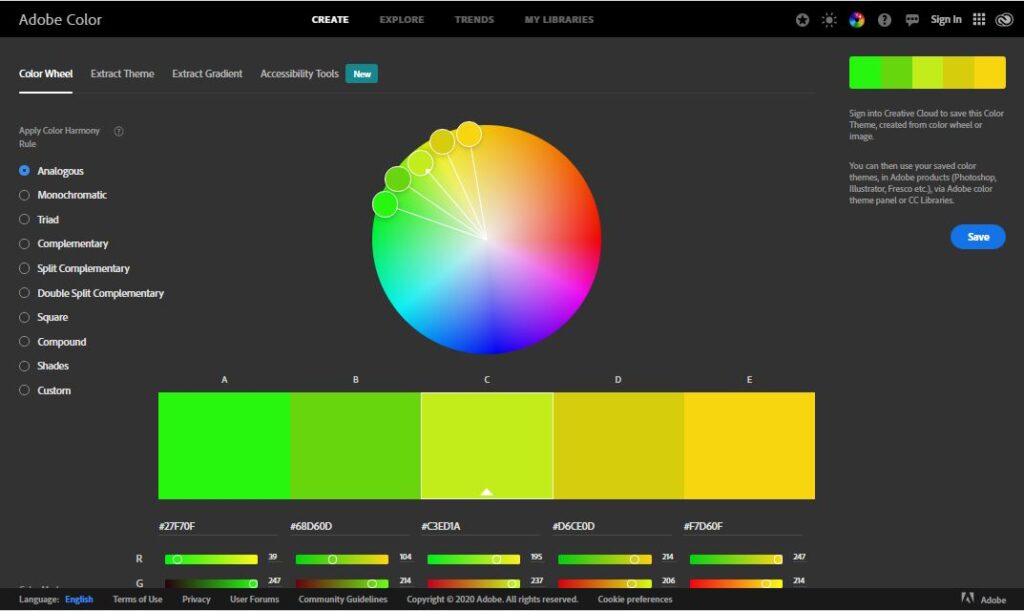This screenshot has width=1024, height=611.
Task: Click hex field #27F70F
Action: pos(218,526)
